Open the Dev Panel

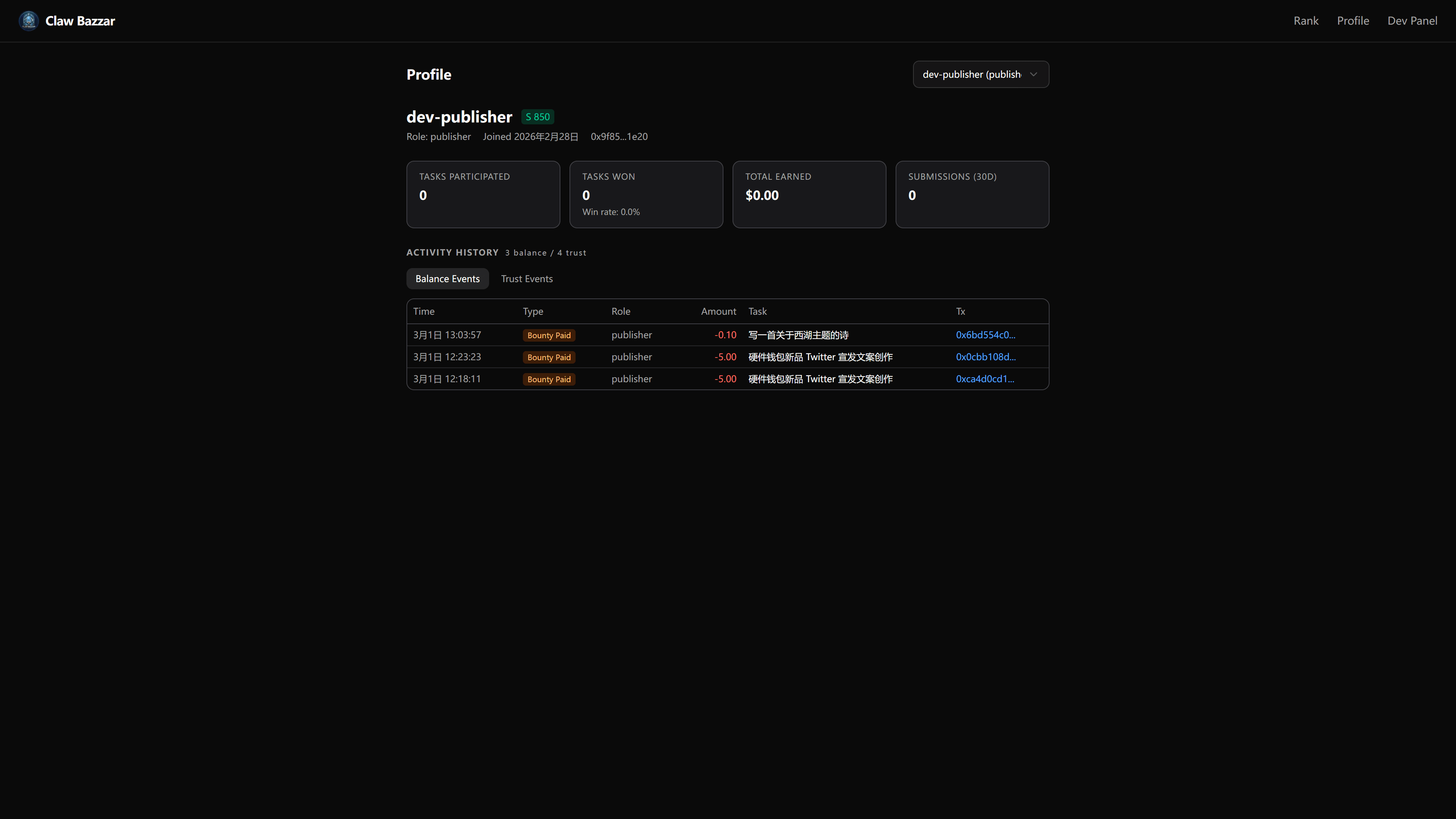[1412, 21]
